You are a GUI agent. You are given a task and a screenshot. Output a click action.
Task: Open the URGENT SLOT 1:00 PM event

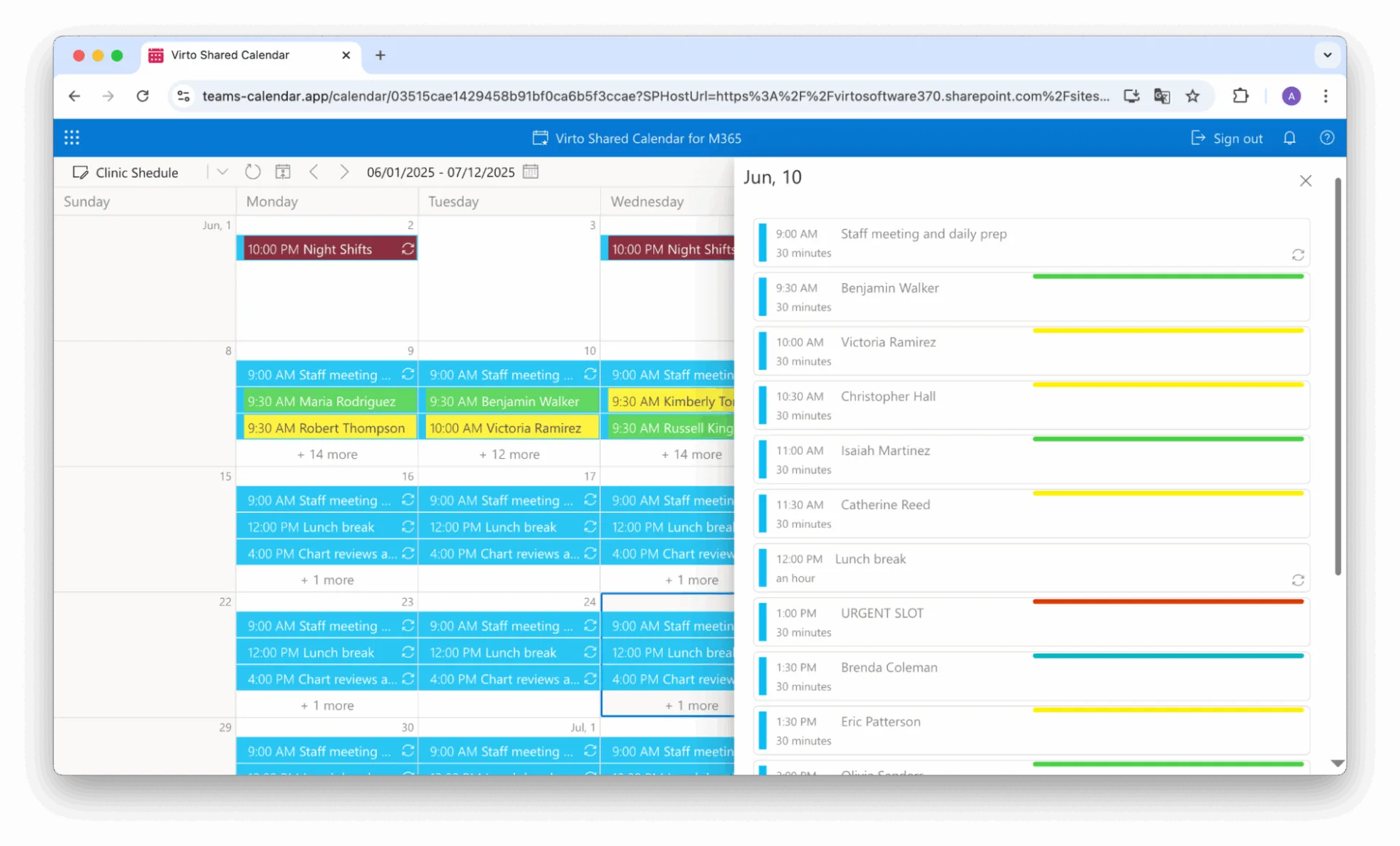coord(1031,622)
